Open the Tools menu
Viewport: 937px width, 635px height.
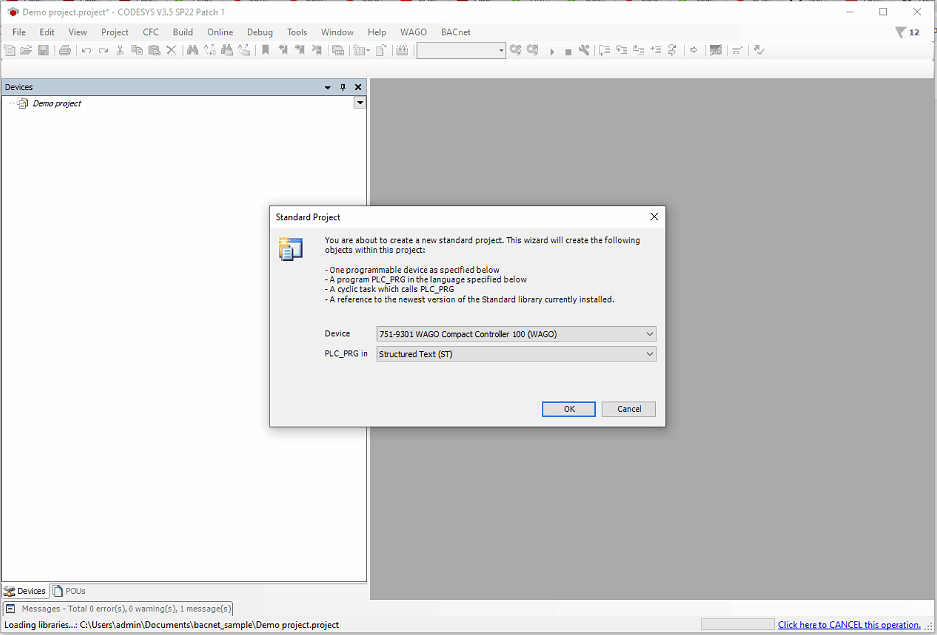point(297,32)
